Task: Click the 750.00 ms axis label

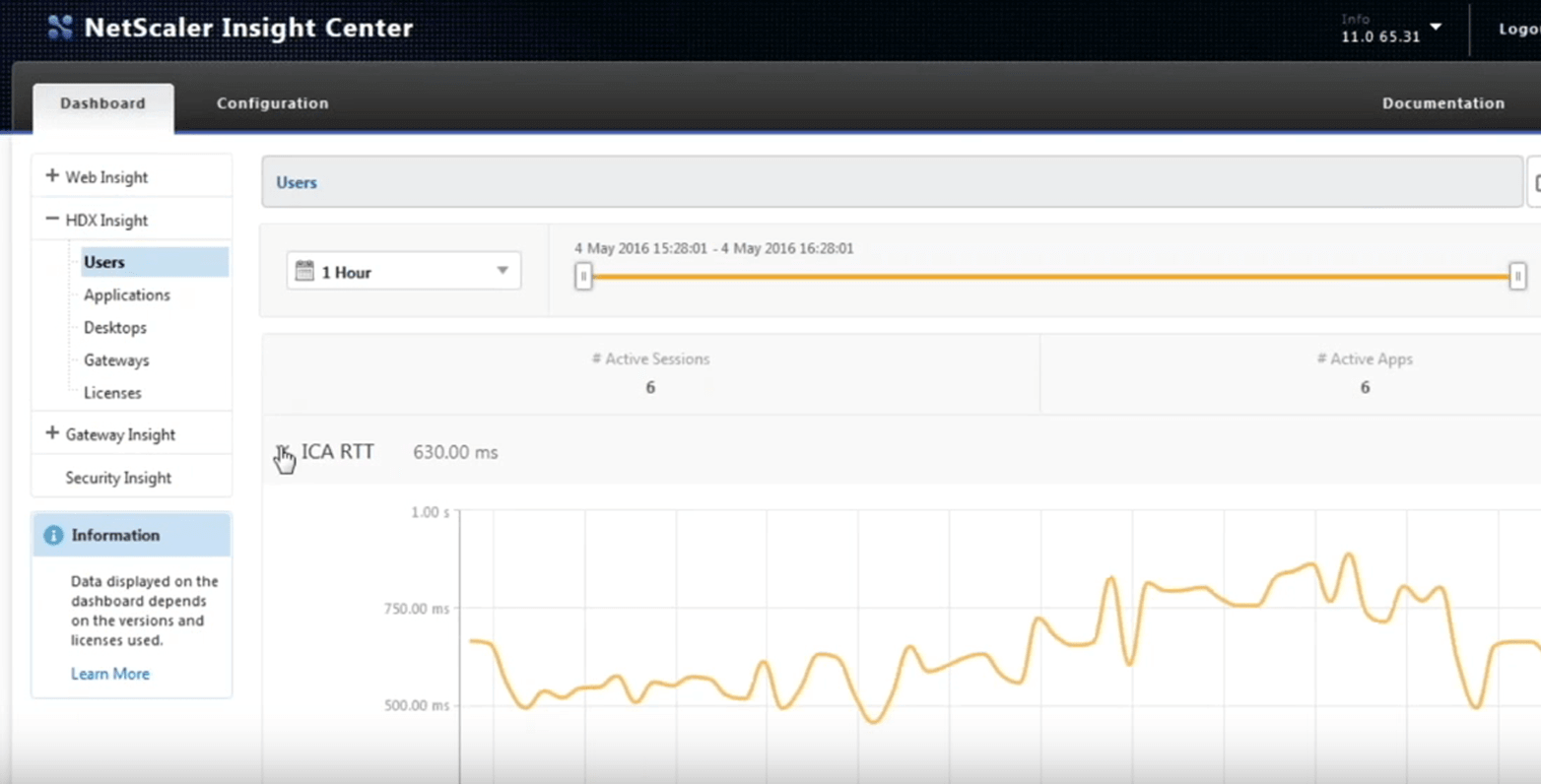Action: [x=416, y=609]
